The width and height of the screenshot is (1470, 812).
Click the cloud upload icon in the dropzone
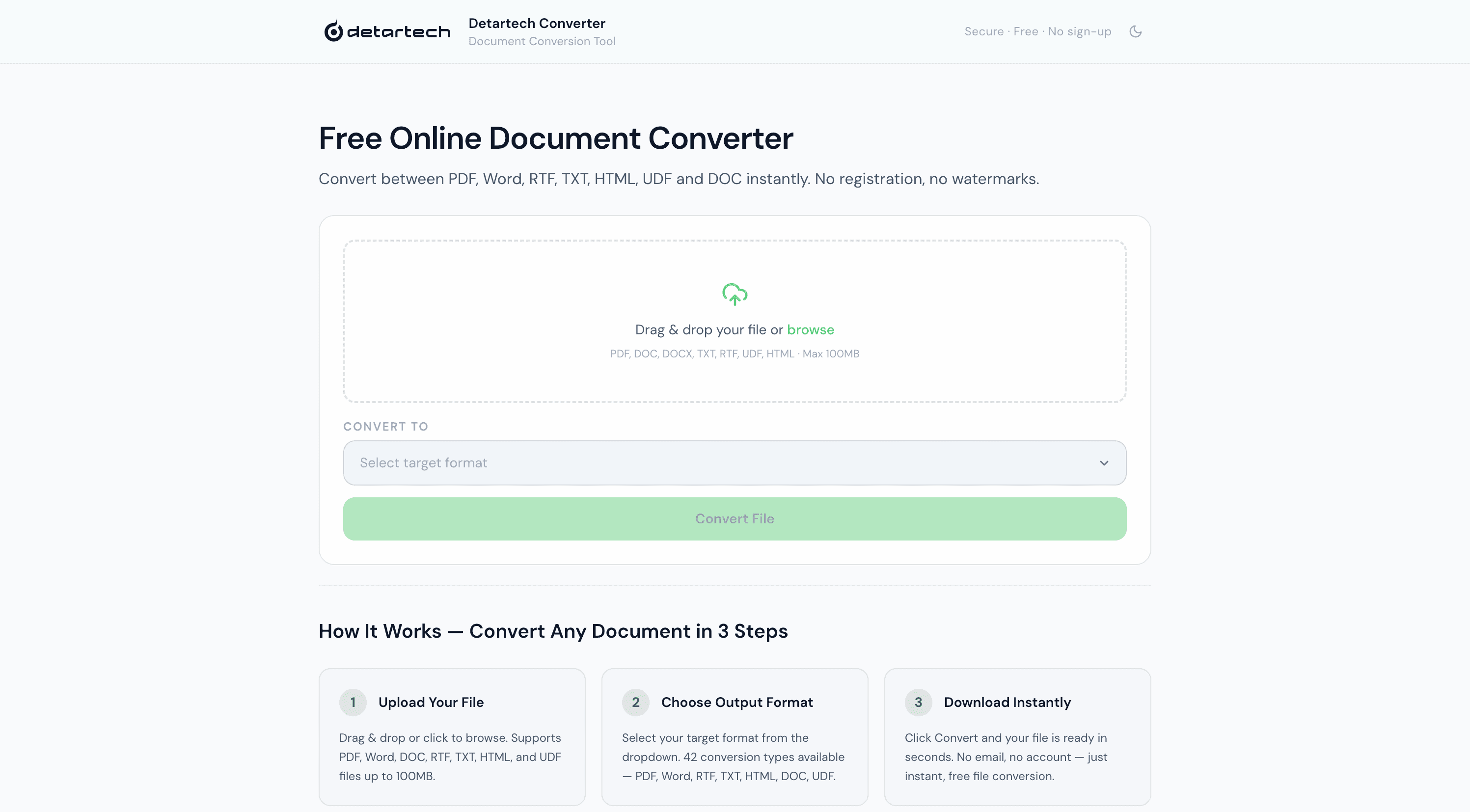point(735,295)
